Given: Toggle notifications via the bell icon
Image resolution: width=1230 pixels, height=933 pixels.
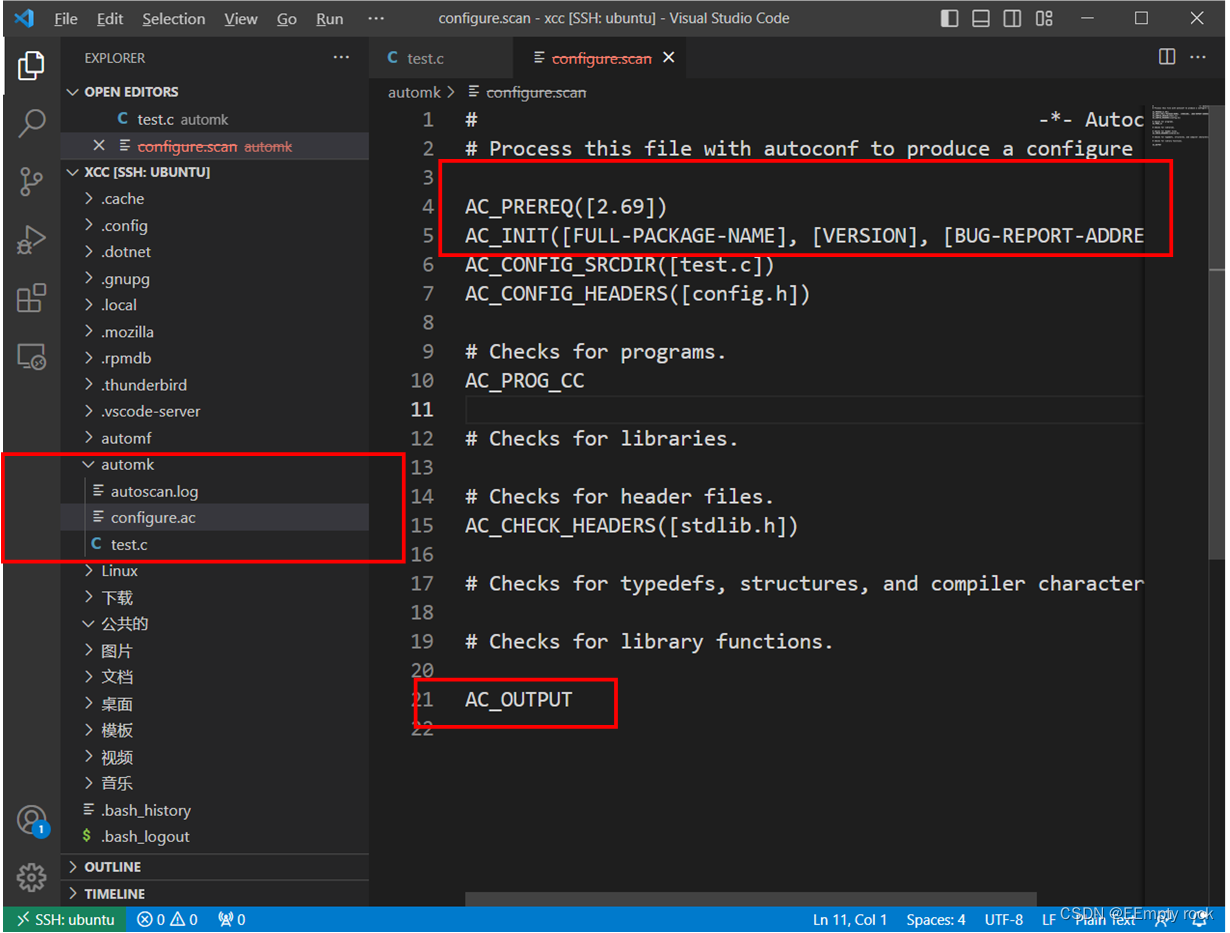Looking at the screenshot, I should click(1201, 919).
